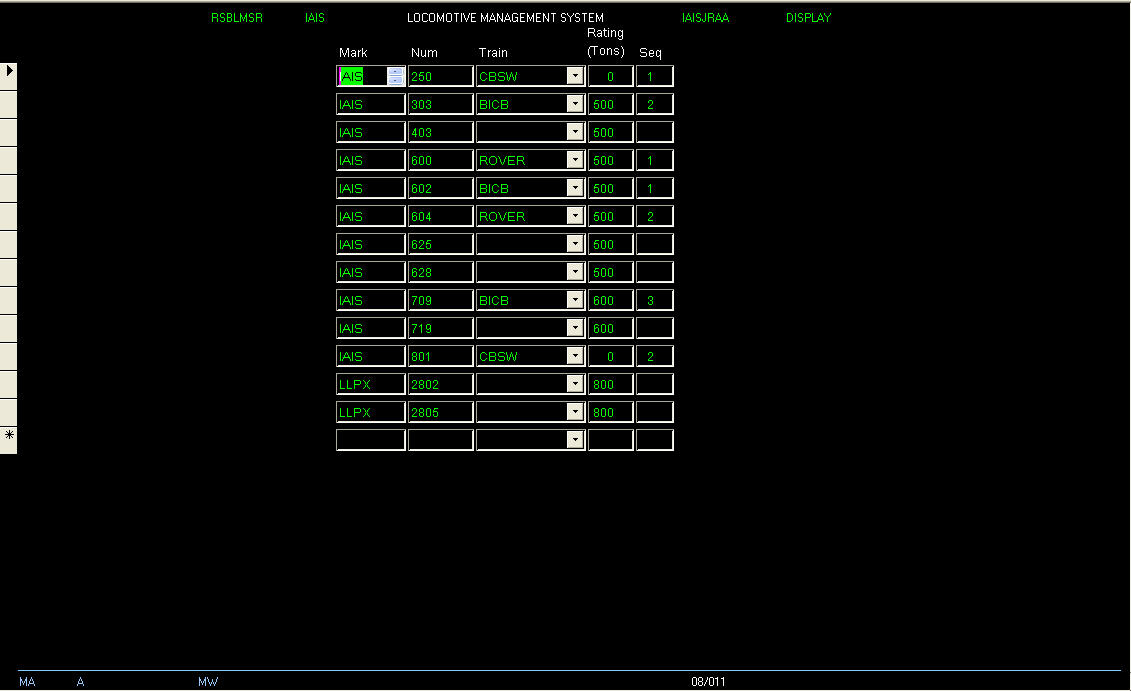
Task: Click LOCOMOTIVE MANAGEMENT SYSTEM title
Action: (505, 18)
